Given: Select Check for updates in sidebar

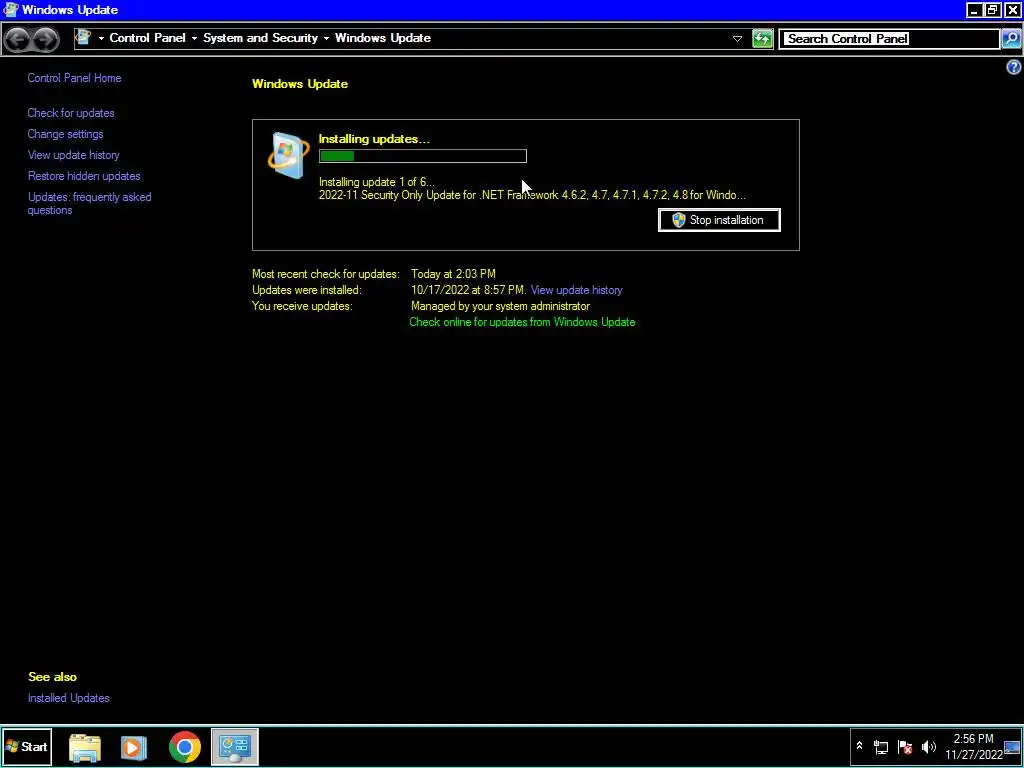Looking at the screenshot, I should pyautogui.click(x=71, y=113).
